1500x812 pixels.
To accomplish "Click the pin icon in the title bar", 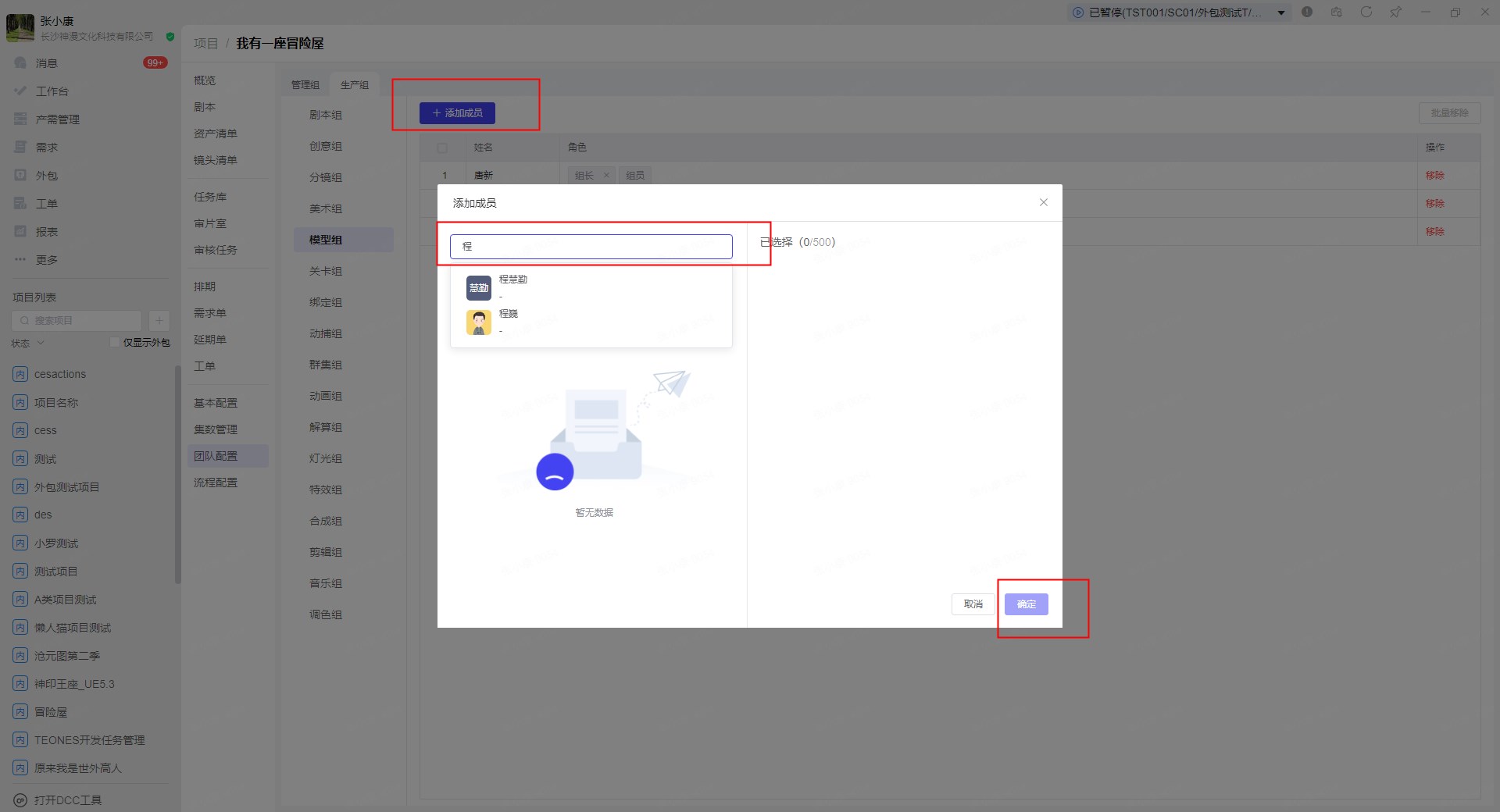I will 1395,12.
